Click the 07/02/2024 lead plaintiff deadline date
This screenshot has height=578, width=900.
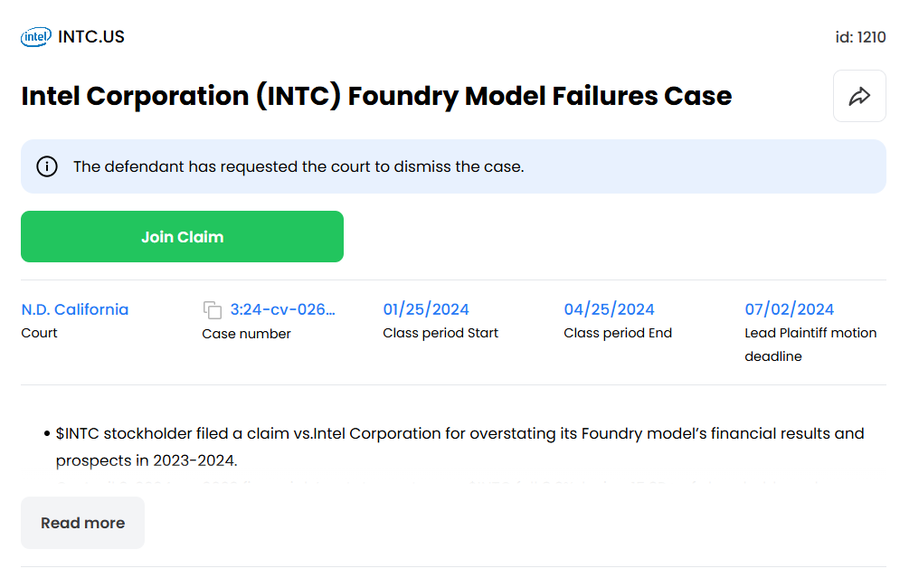[789, 309]
